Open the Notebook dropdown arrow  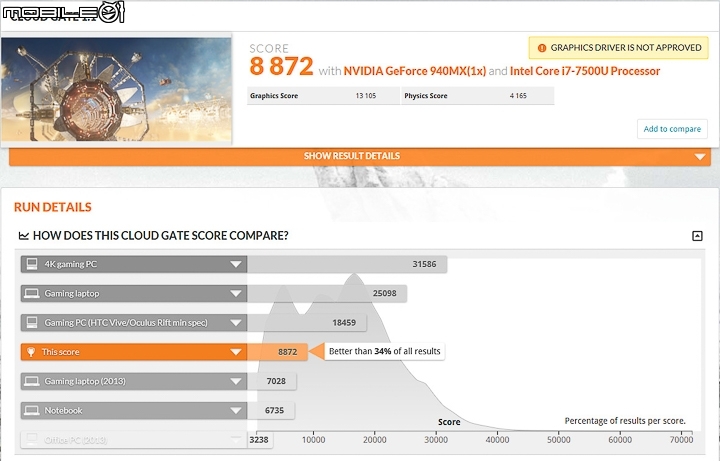(236, 411)
